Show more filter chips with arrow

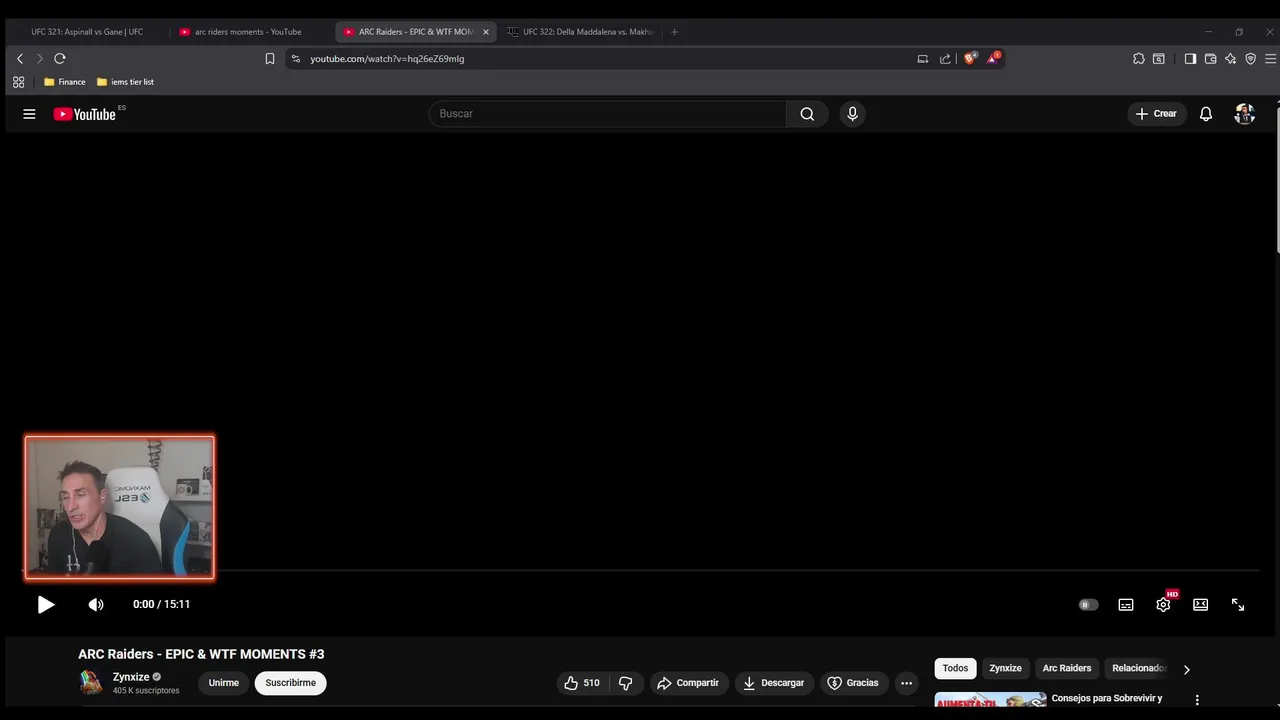click(x=1187, y=669)
